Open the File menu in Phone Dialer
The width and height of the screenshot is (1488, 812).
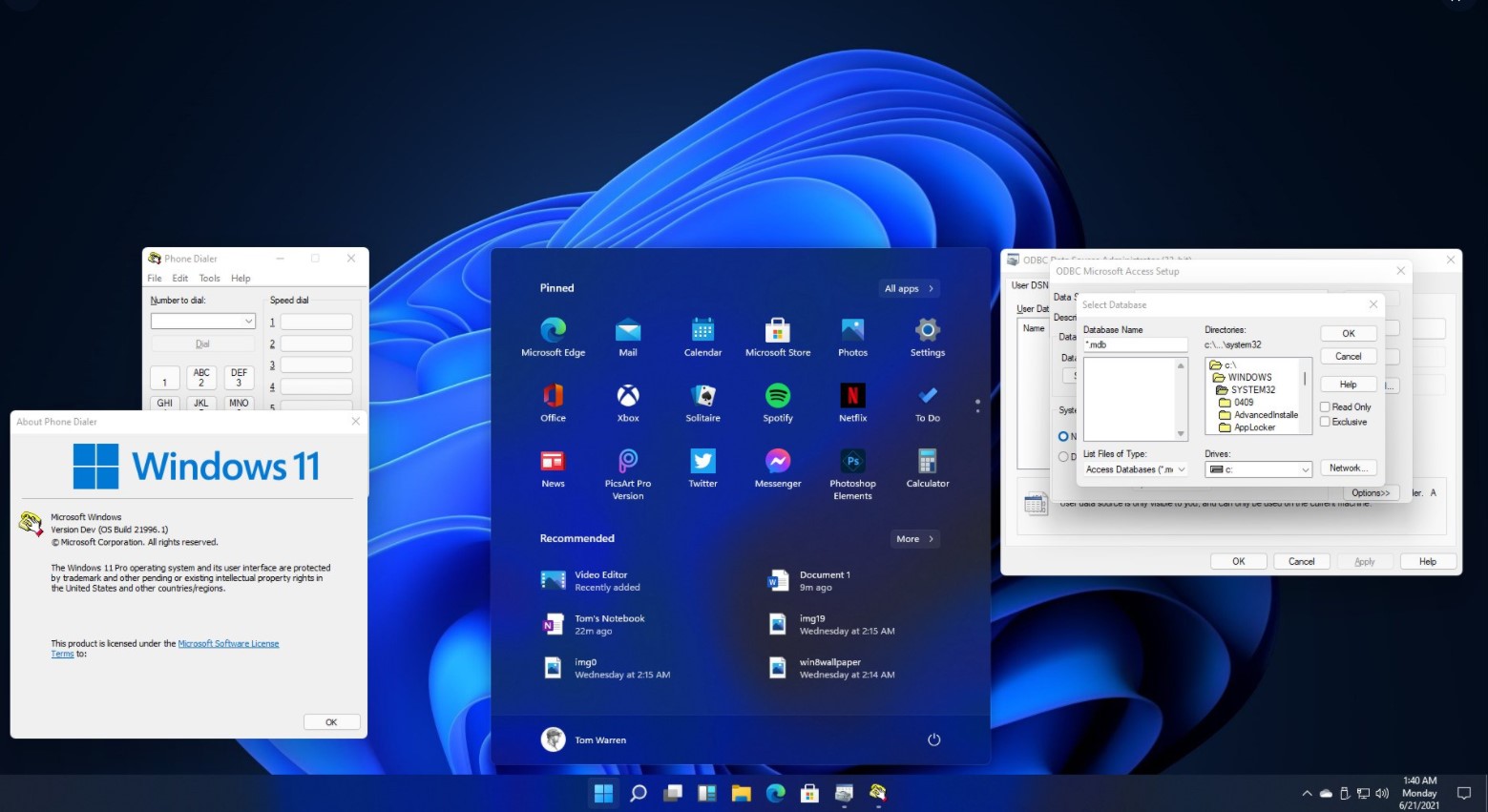[155, 279]
